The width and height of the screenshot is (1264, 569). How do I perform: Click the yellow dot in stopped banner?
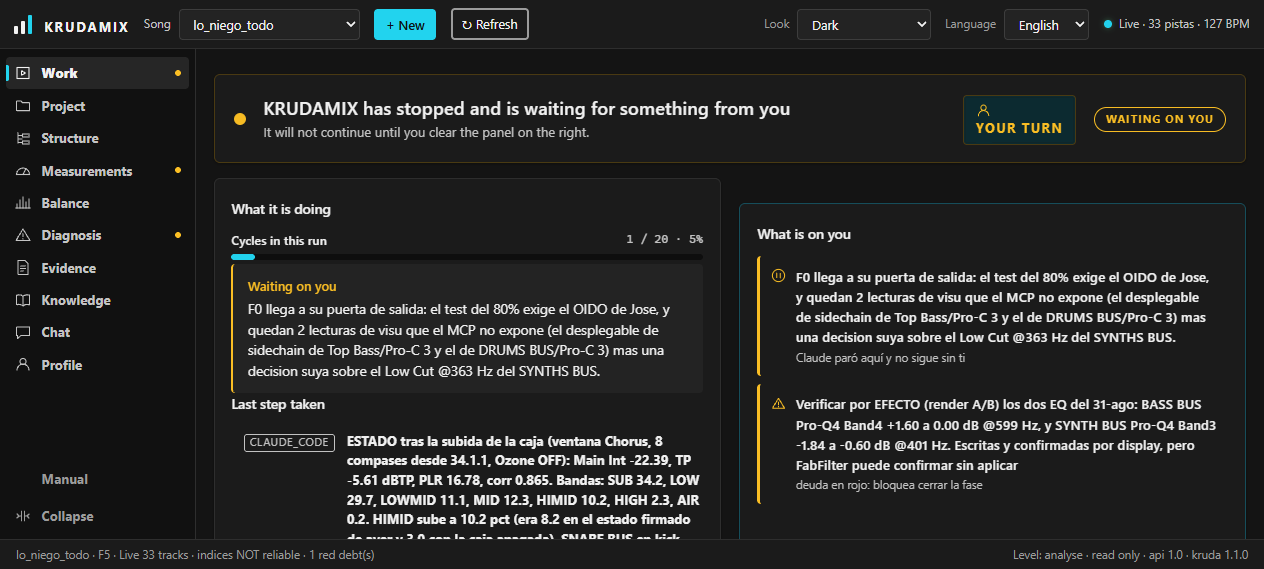tap(240, 119)
